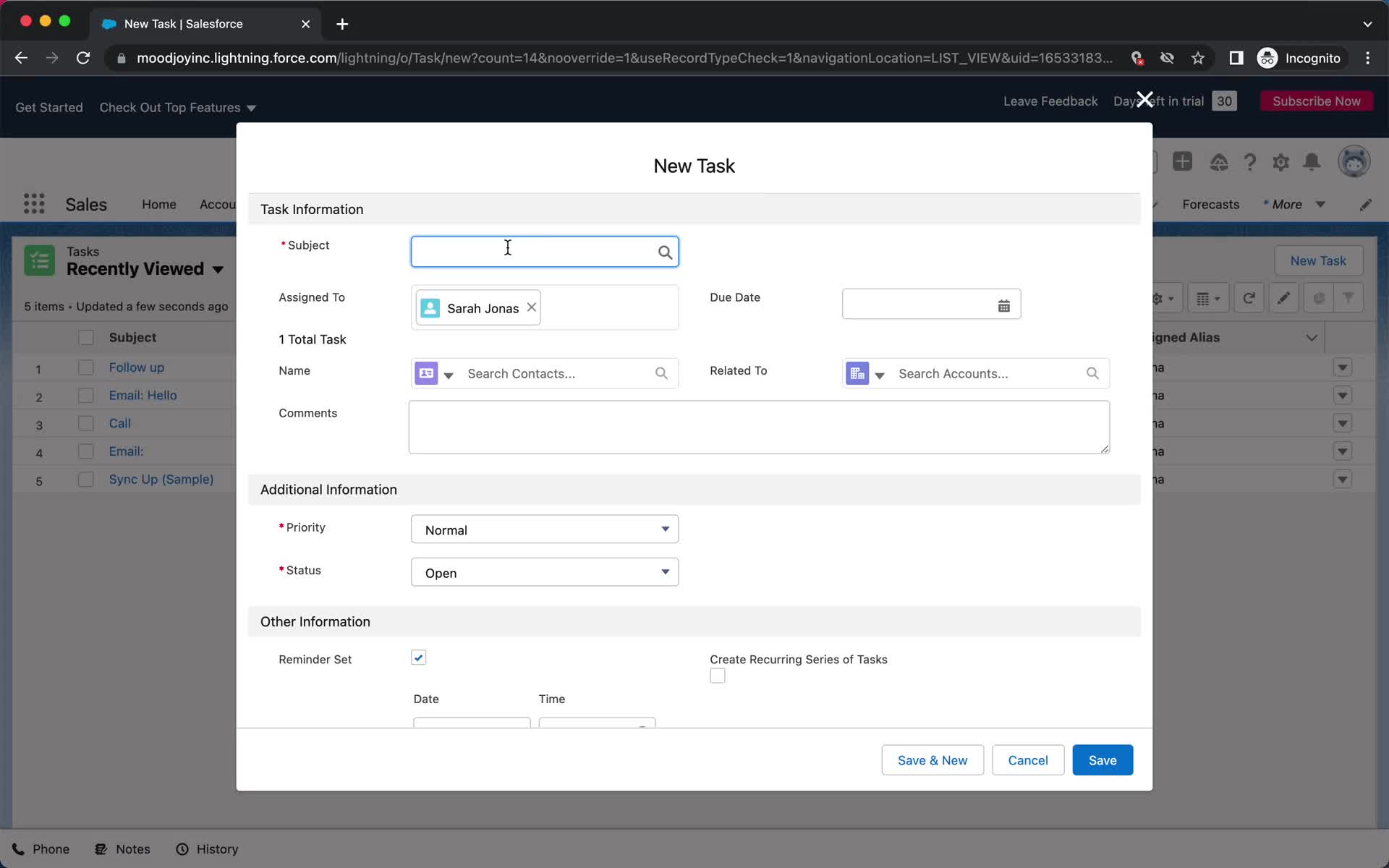The height and width of the screenshot is (868, 1389).
Task: Click the account icon in Related To field
Action: (x=857, y=373)
